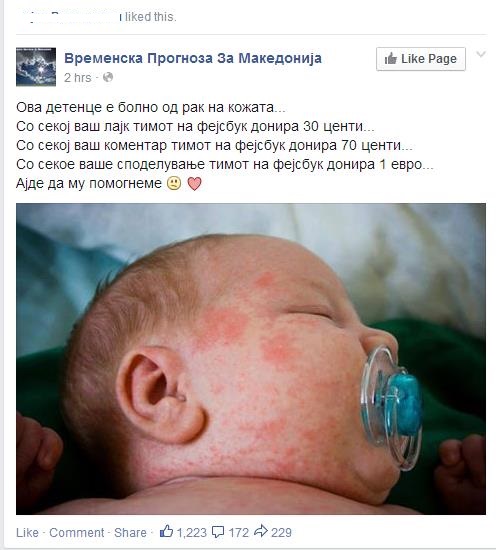Click the Comment link below photo

76,532
